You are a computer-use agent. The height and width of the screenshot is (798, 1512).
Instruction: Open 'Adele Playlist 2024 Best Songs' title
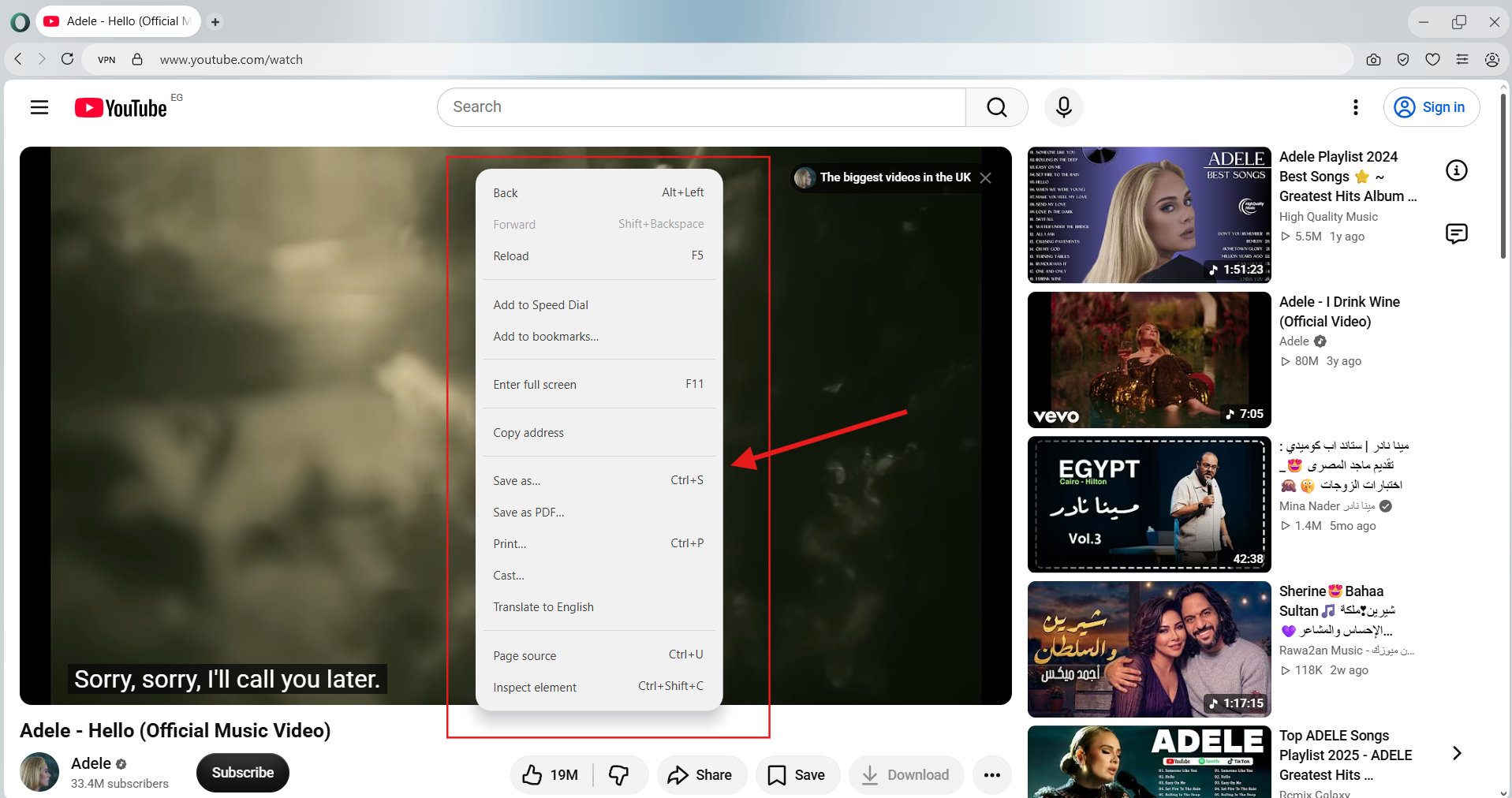click(1348, 177)
